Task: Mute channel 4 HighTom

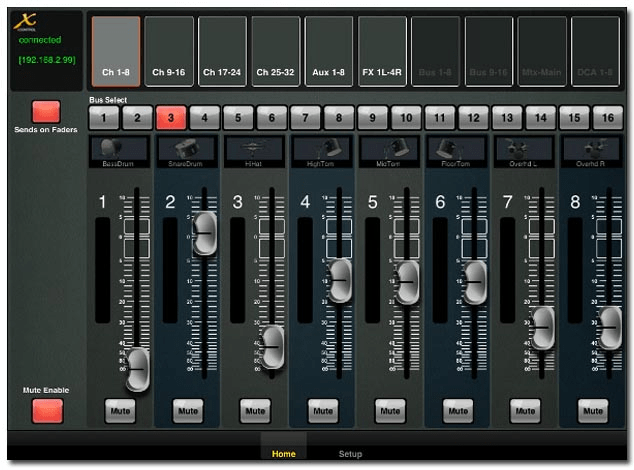Action: [323, 411]
